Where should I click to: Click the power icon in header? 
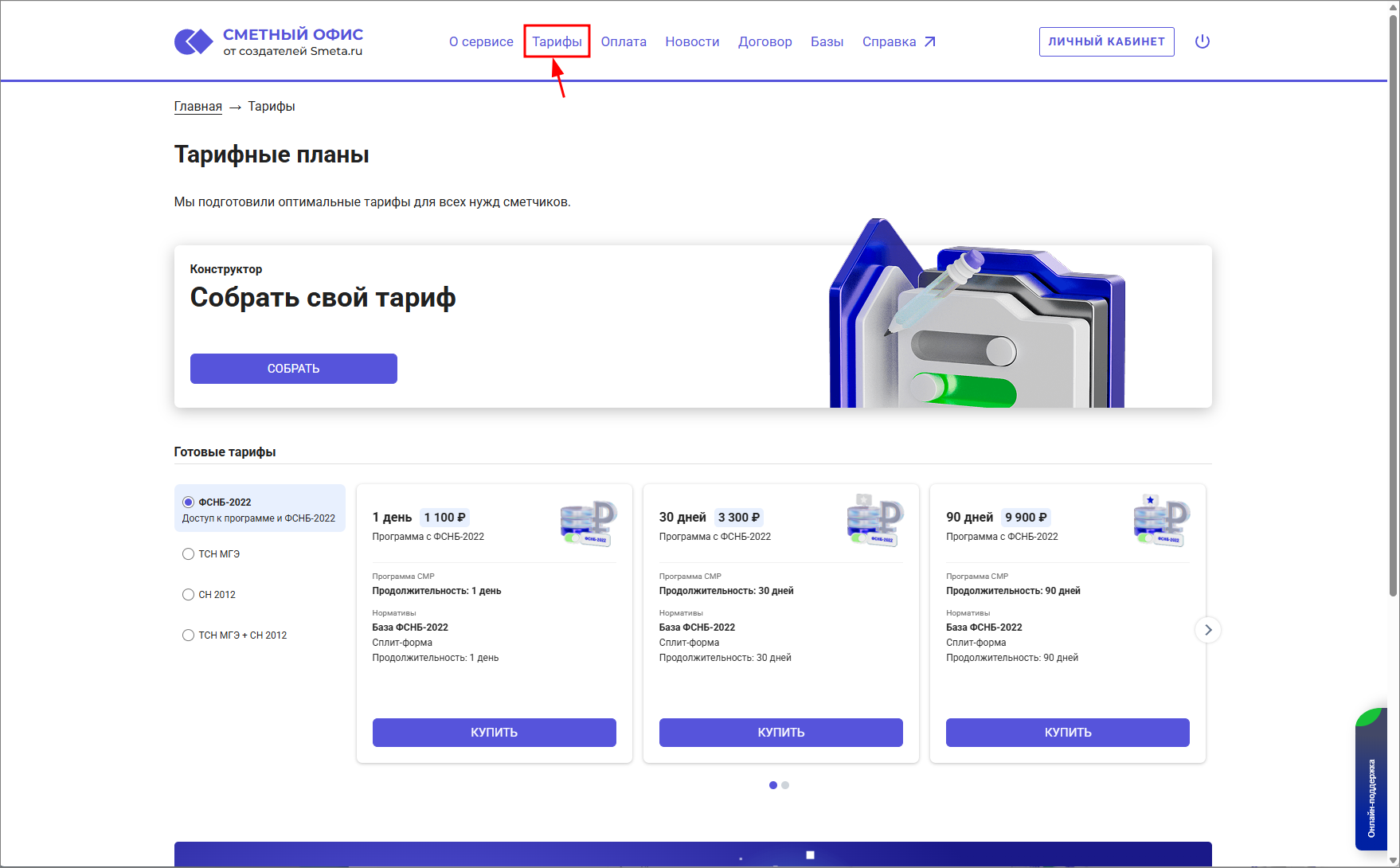coord(1203,41)
